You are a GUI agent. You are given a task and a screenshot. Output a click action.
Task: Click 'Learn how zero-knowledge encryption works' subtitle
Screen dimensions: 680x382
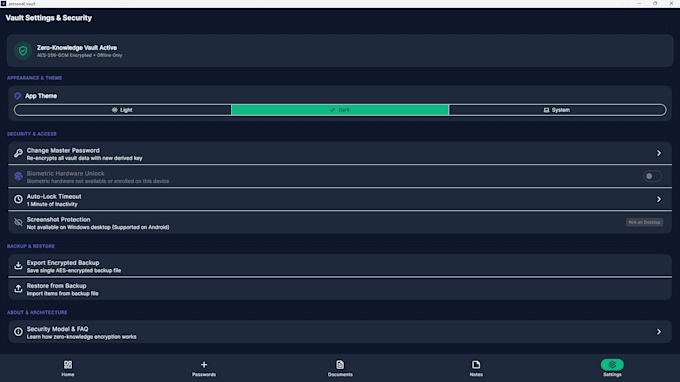82,337
